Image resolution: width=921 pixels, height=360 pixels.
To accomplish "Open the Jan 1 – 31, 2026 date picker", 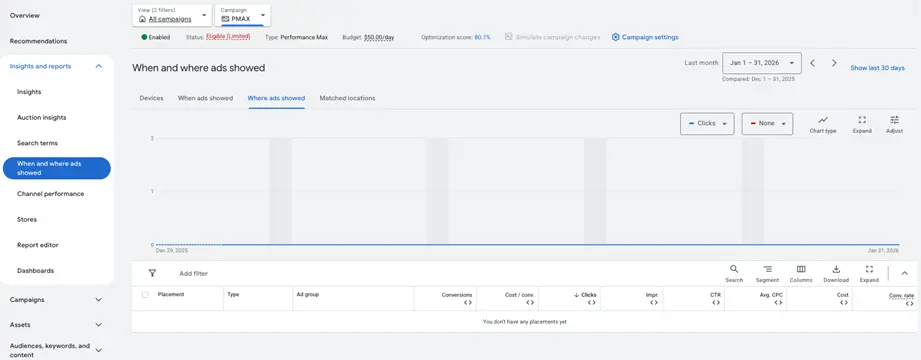I will 762,63.
